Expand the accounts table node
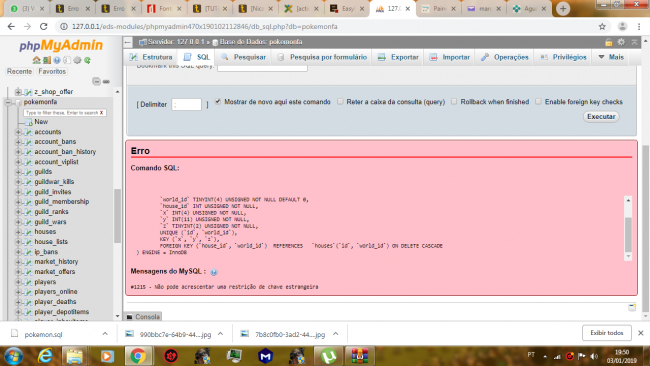 [18, 132]
